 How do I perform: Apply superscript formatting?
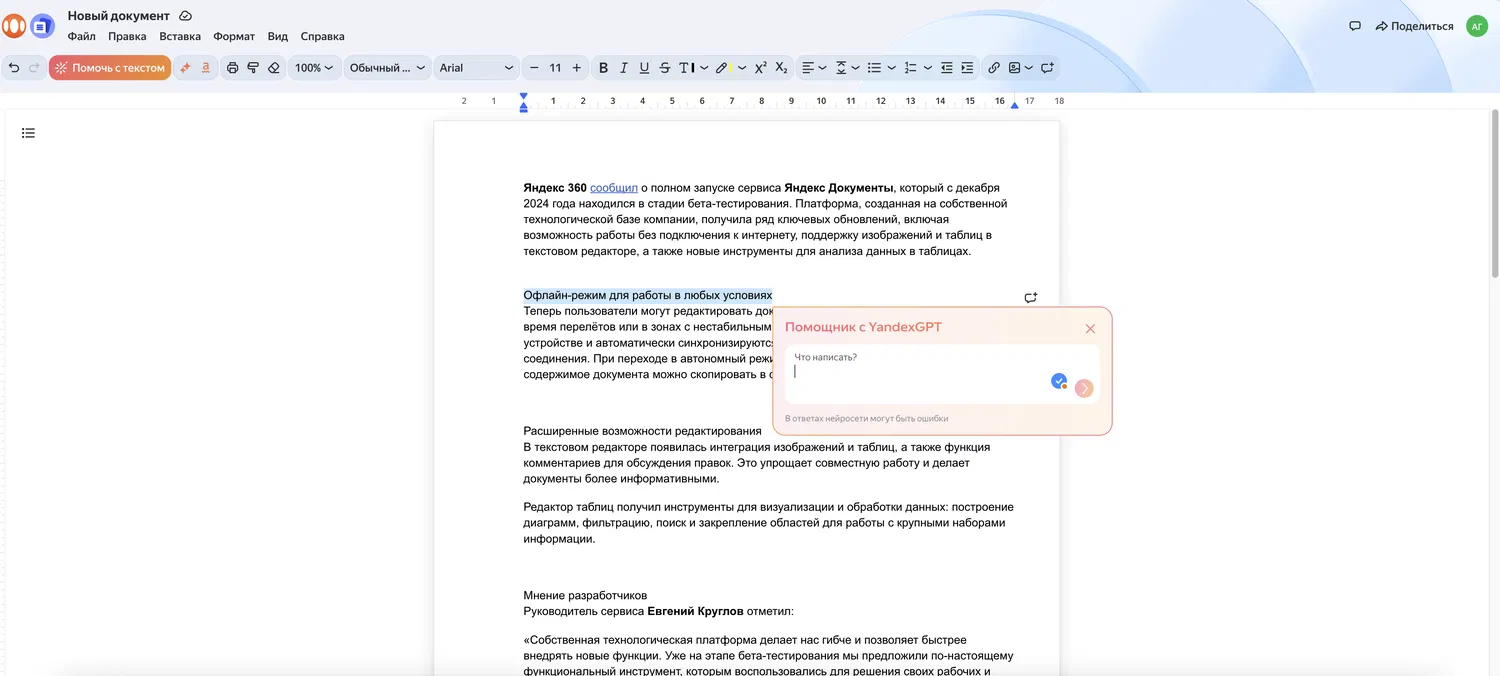[761, 68]
